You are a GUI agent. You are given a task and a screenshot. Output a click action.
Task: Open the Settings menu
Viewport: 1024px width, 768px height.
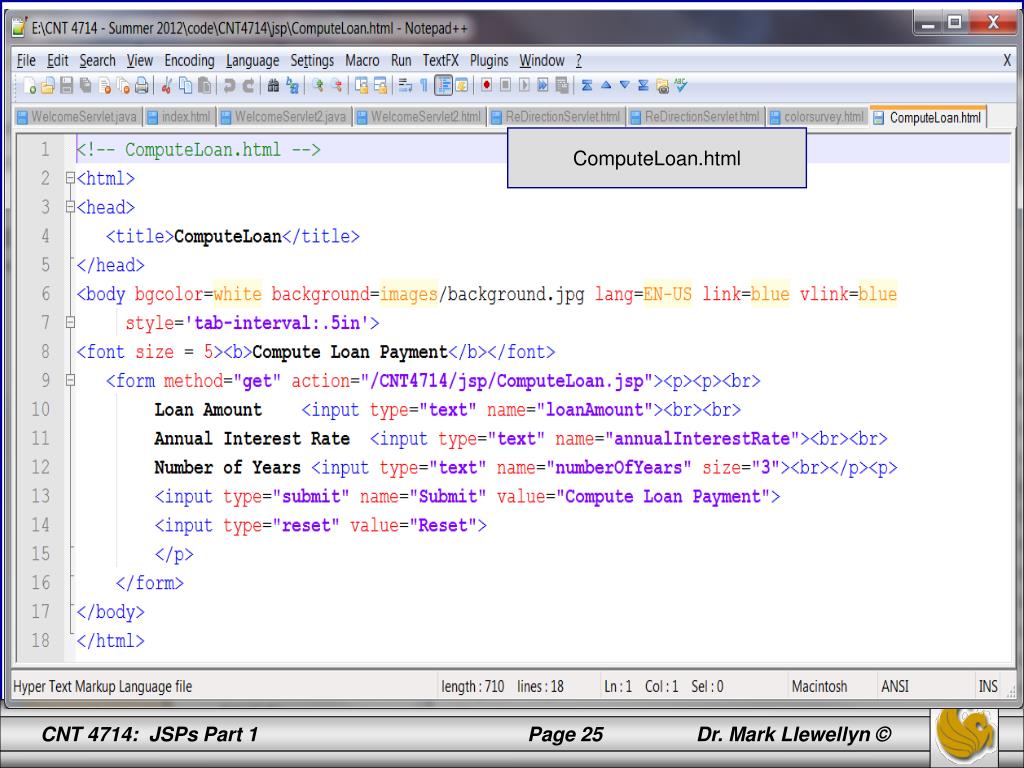(x=312, y=61)
